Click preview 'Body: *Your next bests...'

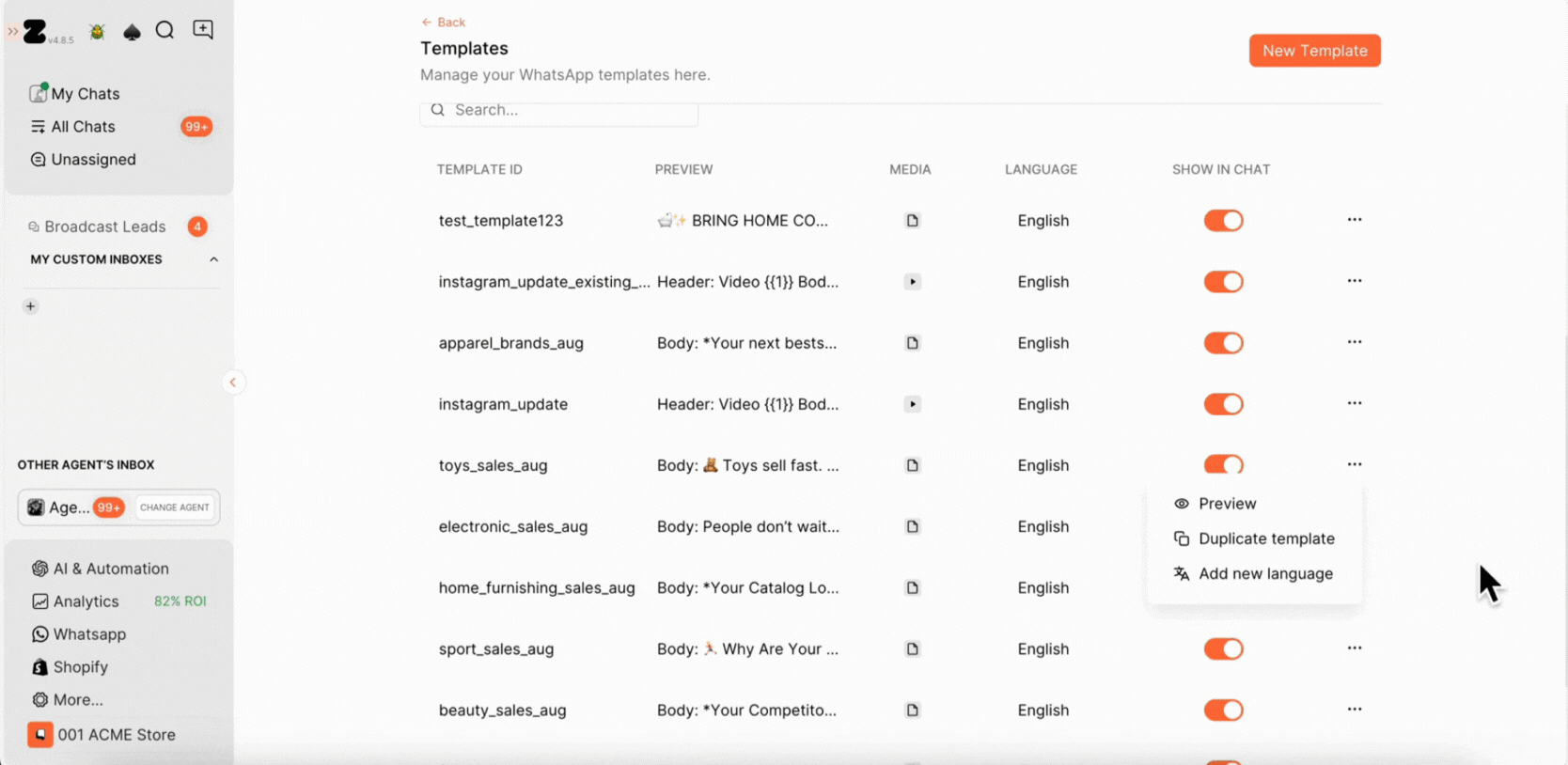(x=746, y=343)
